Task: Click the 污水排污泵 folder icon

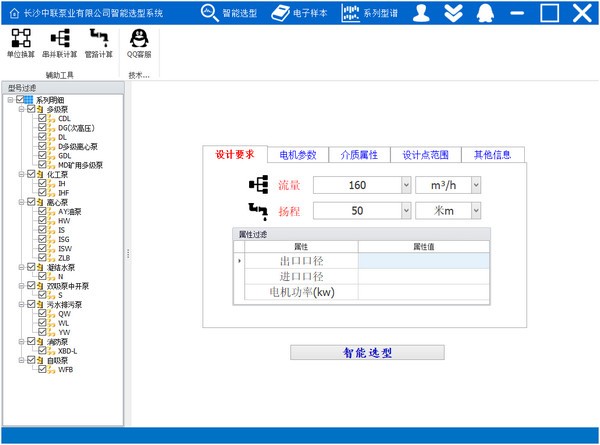Action: 40,305
